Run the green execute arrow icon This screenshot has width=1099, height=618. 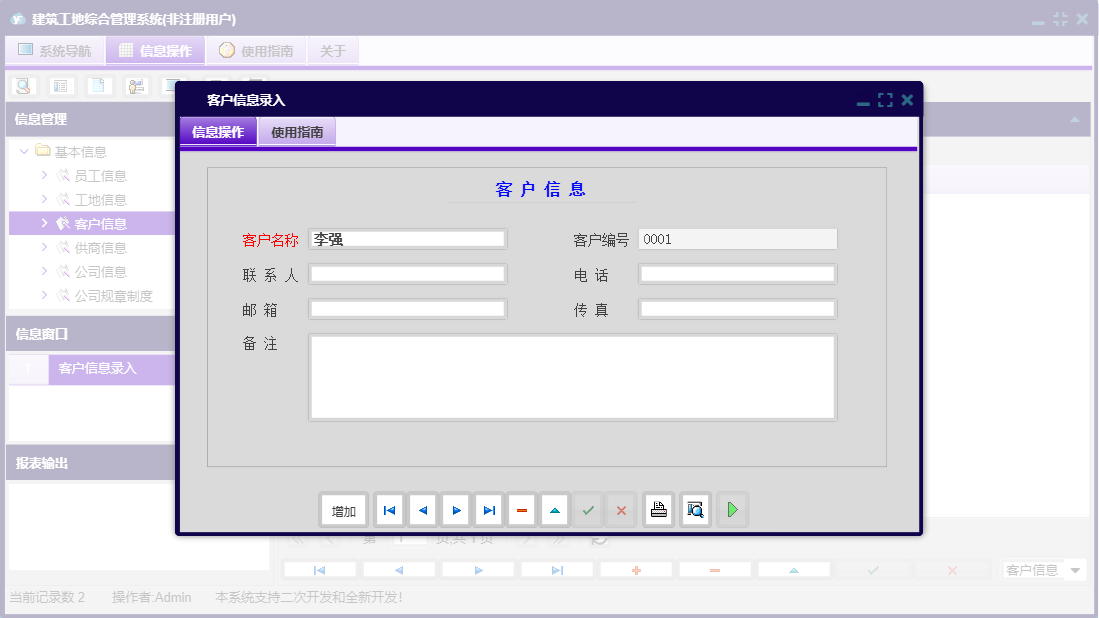[x=731, y=509]
